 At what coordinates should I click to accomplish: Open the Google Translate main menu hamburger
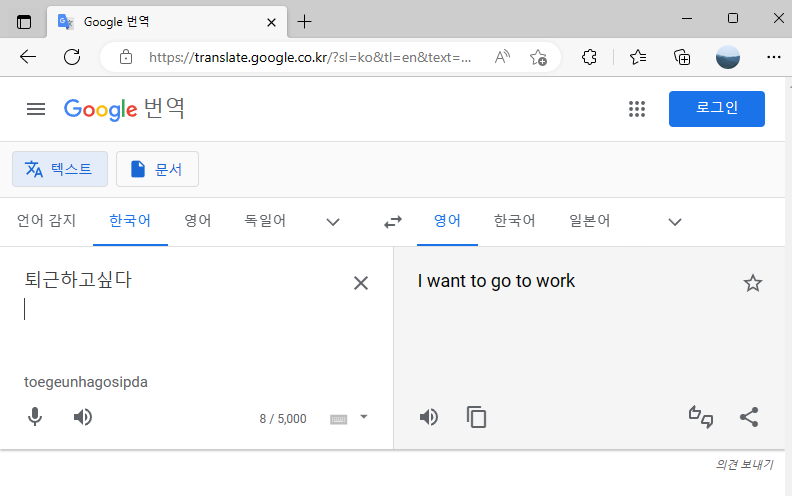click(x=36, y=109)
